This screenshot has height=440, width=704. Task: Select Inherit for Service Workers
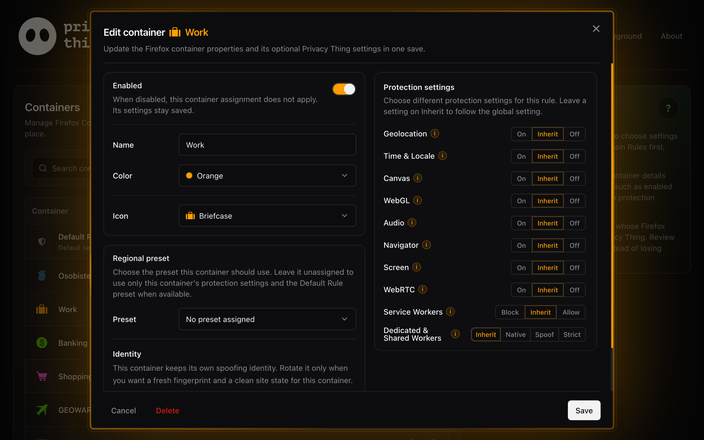541,312
